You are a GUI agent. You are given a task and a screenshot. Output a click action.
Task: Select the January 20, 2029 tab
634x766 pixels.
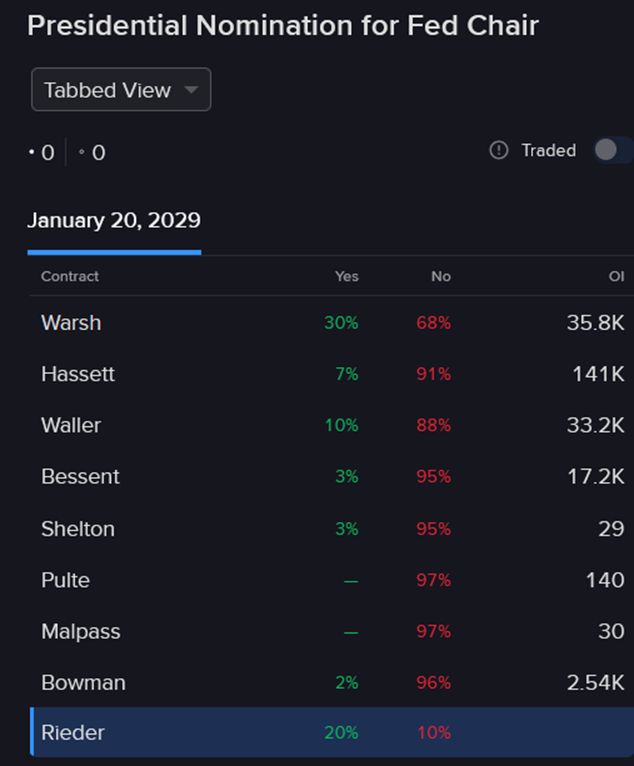pyautogui.click(x=114, y=221)
